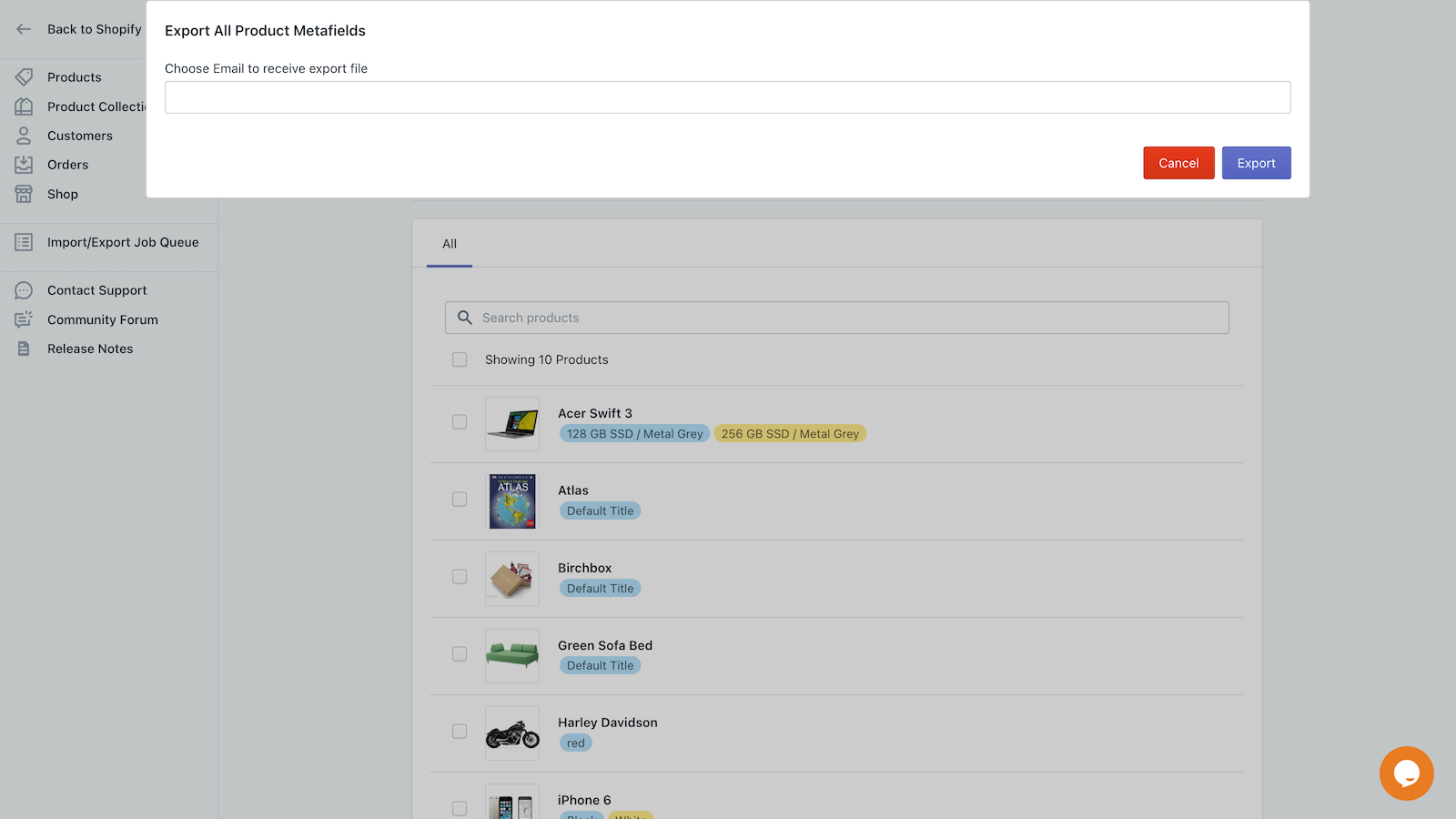The width and height of the screenshot is (1456, 819).
Task: Open Community Forum from the sidebar
Action: 102,319
